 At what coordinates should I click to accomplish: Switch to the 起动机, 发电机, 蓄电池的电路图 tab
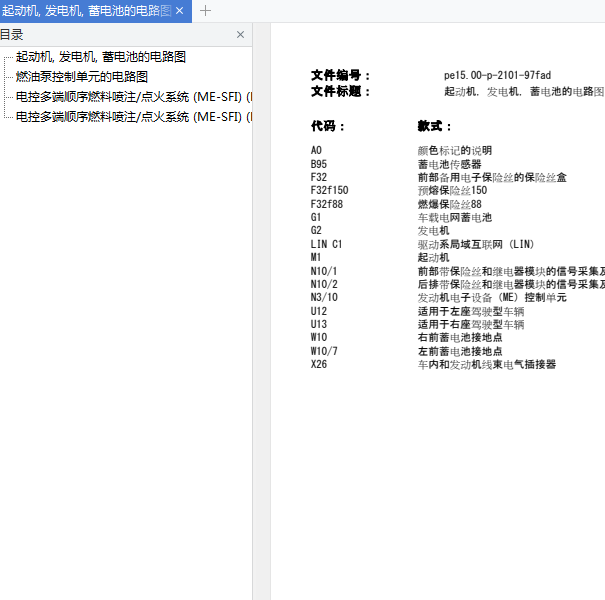tap(86, 11)
